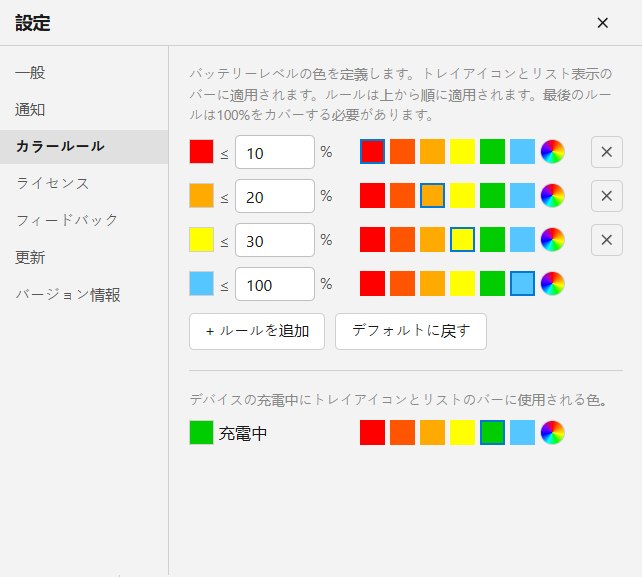Click the 20% threshold input field
The image size is (642, 577).
point(275,196)
